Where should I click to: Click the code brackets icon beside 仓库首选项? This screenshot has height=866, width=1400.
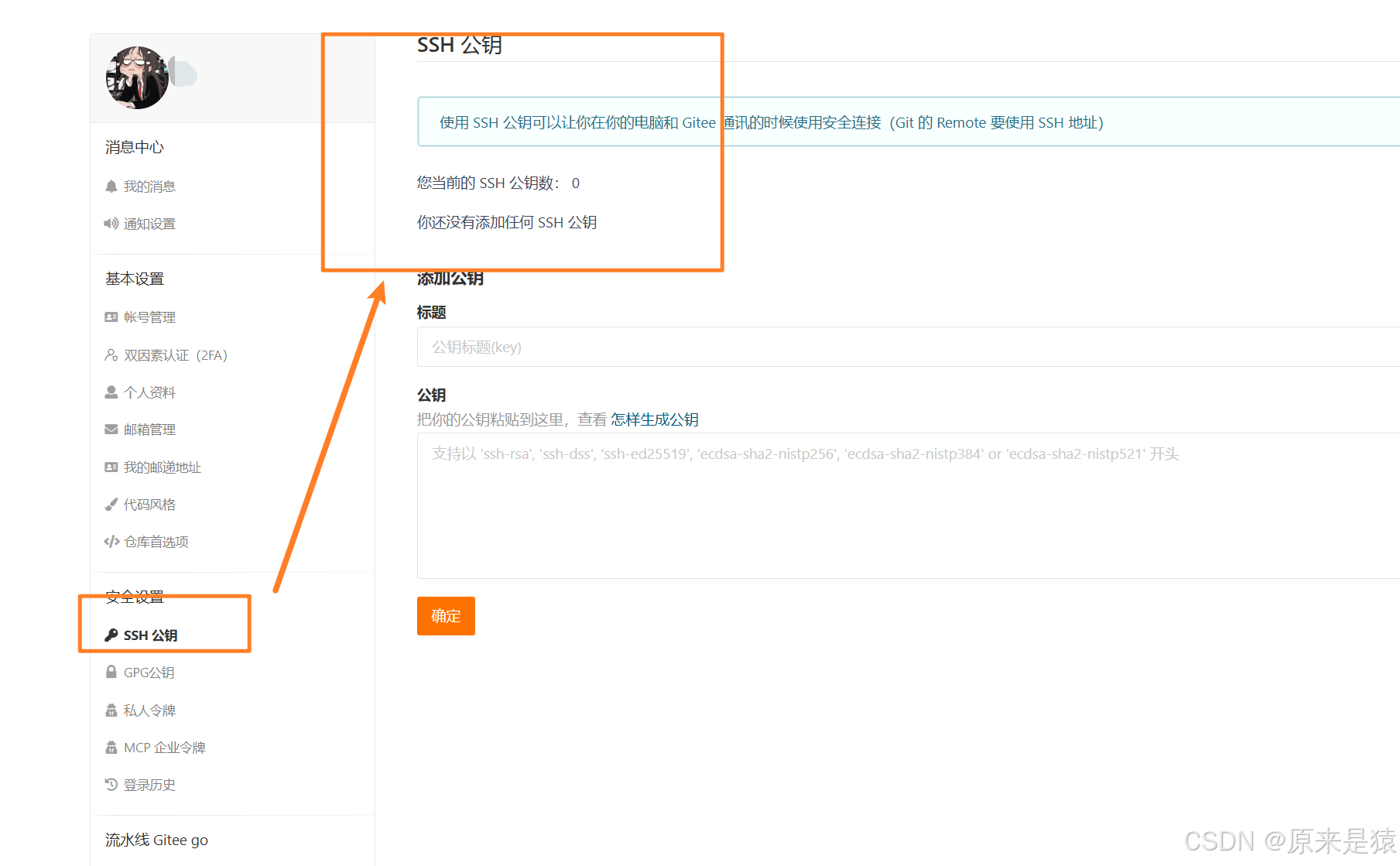point(111,542)
